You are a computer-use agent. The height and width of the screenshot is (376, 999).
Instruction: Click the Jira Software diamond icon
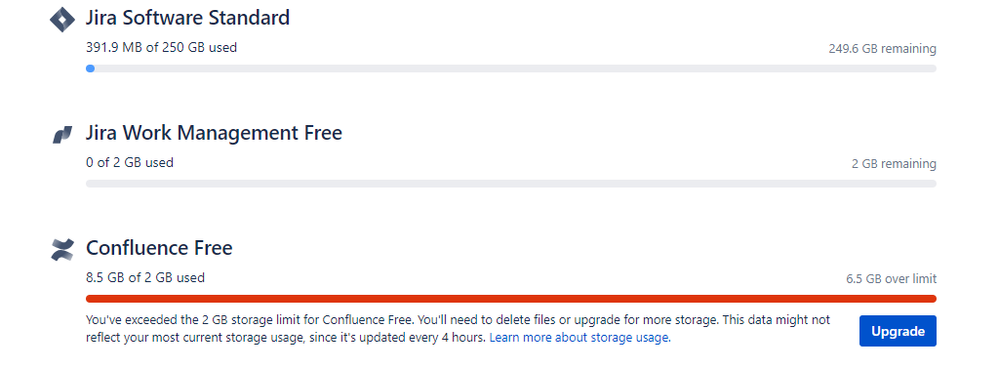[62, 19]
